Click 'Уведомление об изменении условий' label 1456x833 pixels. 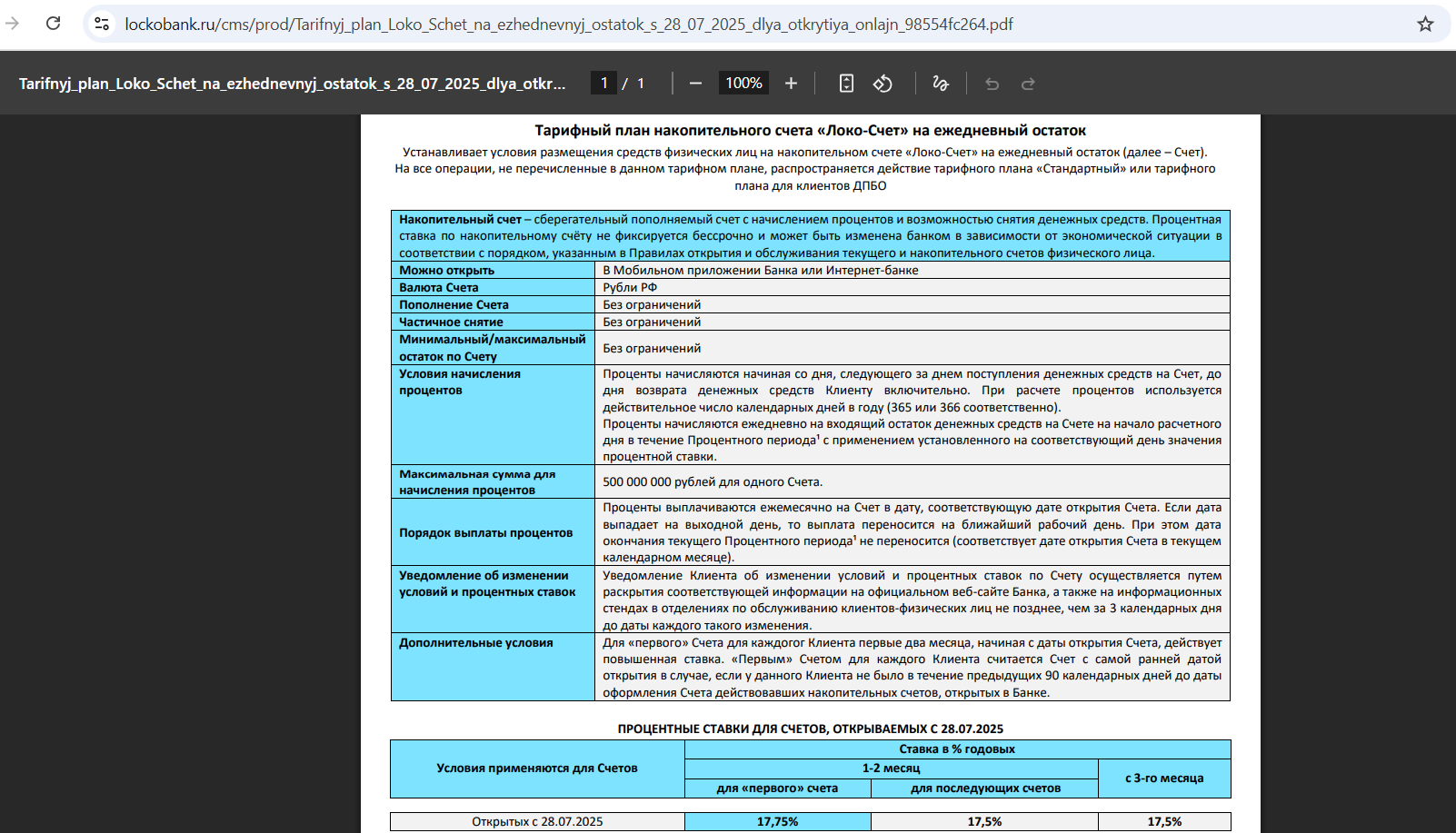click(487, 584)
